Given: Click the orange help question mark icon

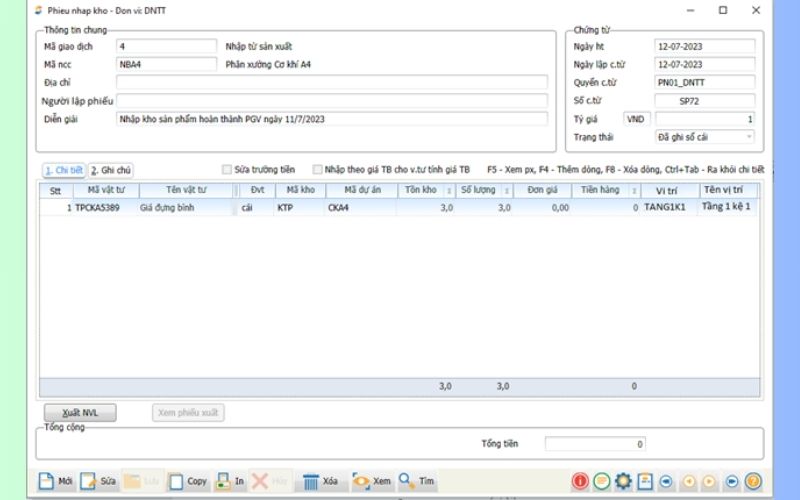Looking at the screenshot, I should (753, 481).
